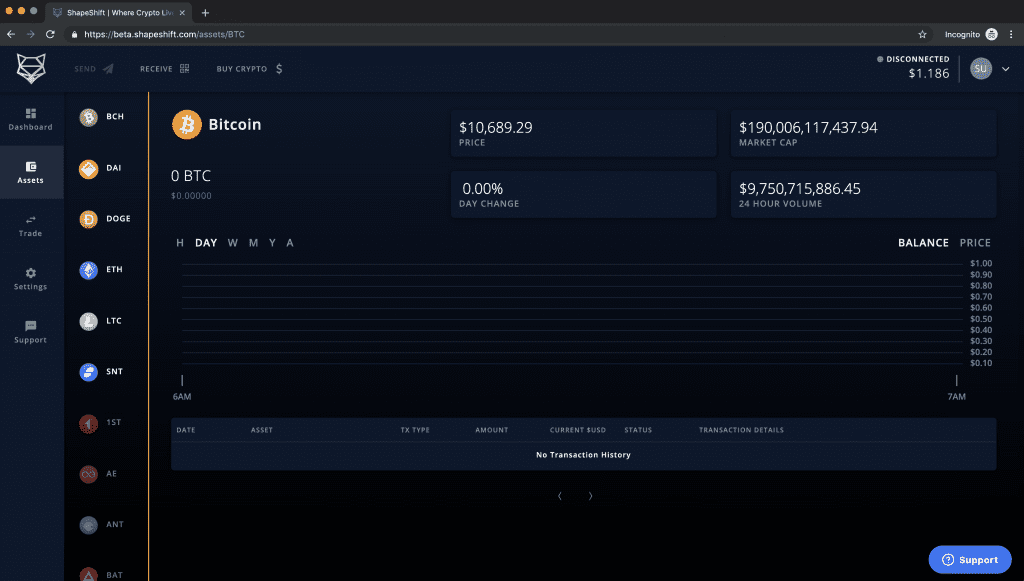
Task: Bookmark this page with the star icon
Action: tap(922, 35)
